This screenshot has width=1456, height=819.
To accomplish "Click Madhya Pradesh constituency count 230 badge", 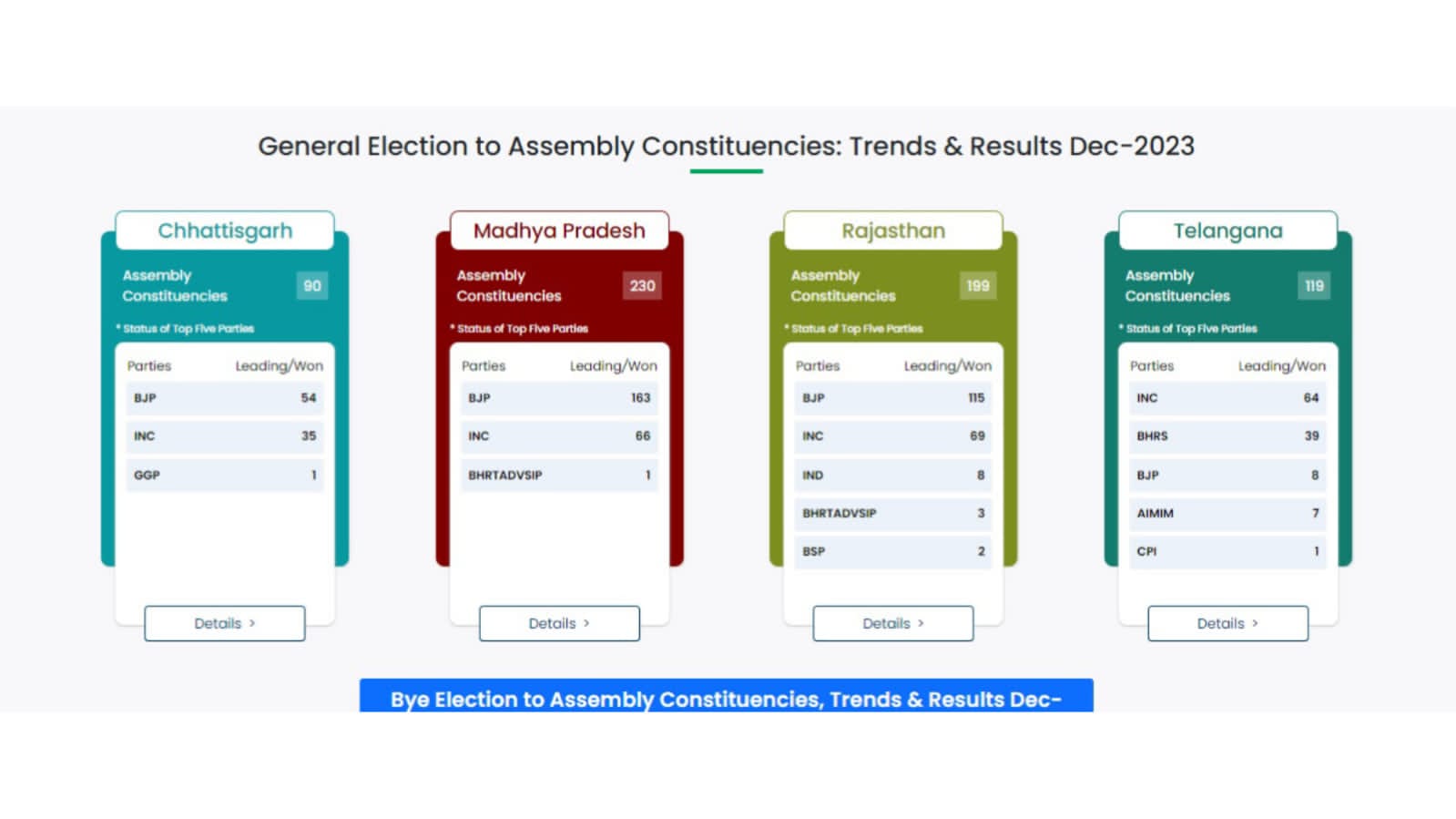I will pos(642,285).
